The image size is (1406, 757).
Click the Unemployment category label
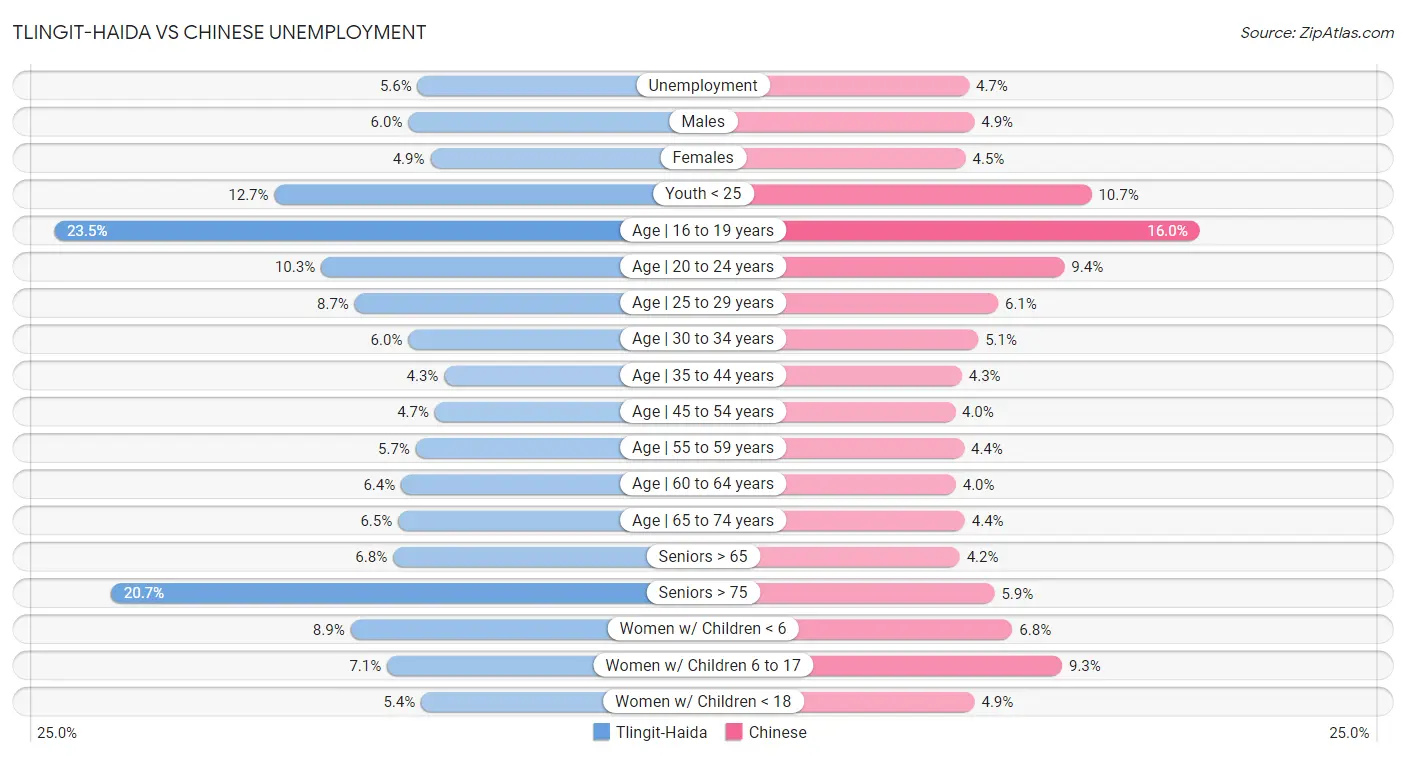[703, 86]
